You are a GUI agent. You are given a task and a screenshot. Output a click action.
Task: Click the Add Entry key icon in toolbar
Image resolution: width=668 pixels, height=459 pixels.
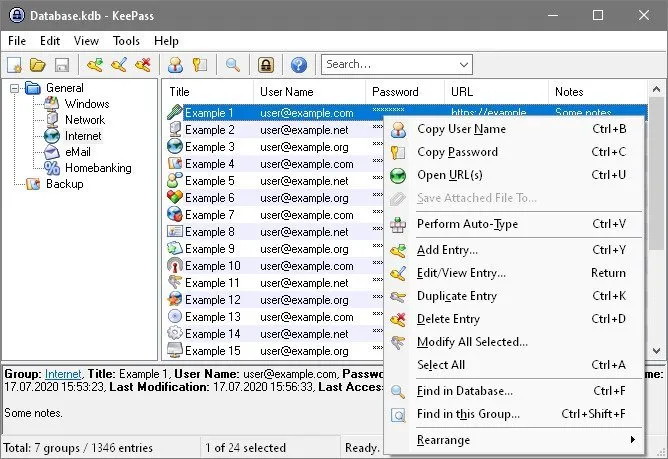point(95,65)
